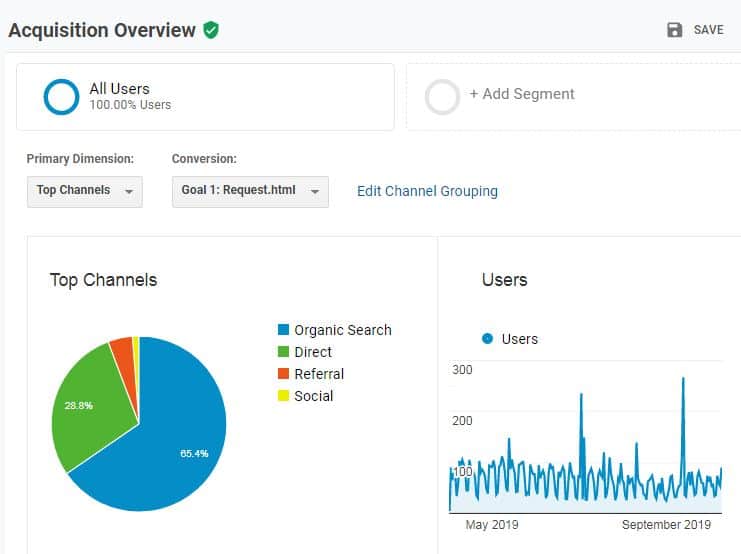Click the 100.00% Users text
741x554 pixels.
point(130,105)
